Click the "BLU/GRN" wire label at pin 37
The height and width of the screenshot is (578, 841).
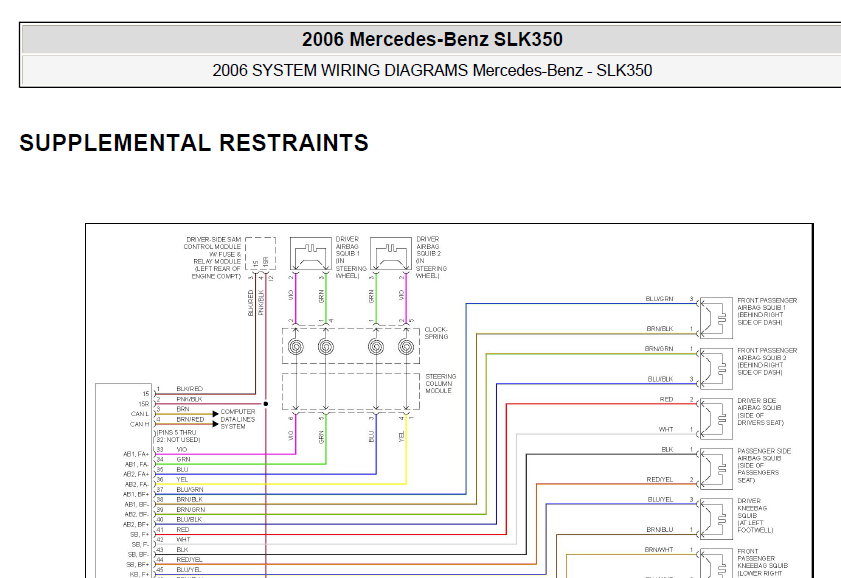click(190, 490)
